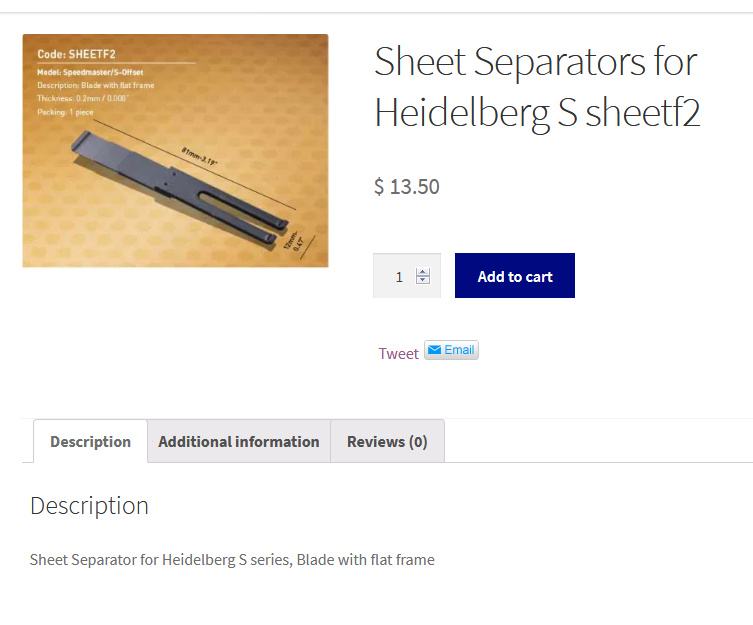Show the Reviews (0) tab
Screen dimensions: 753x625
coord(387,441)
